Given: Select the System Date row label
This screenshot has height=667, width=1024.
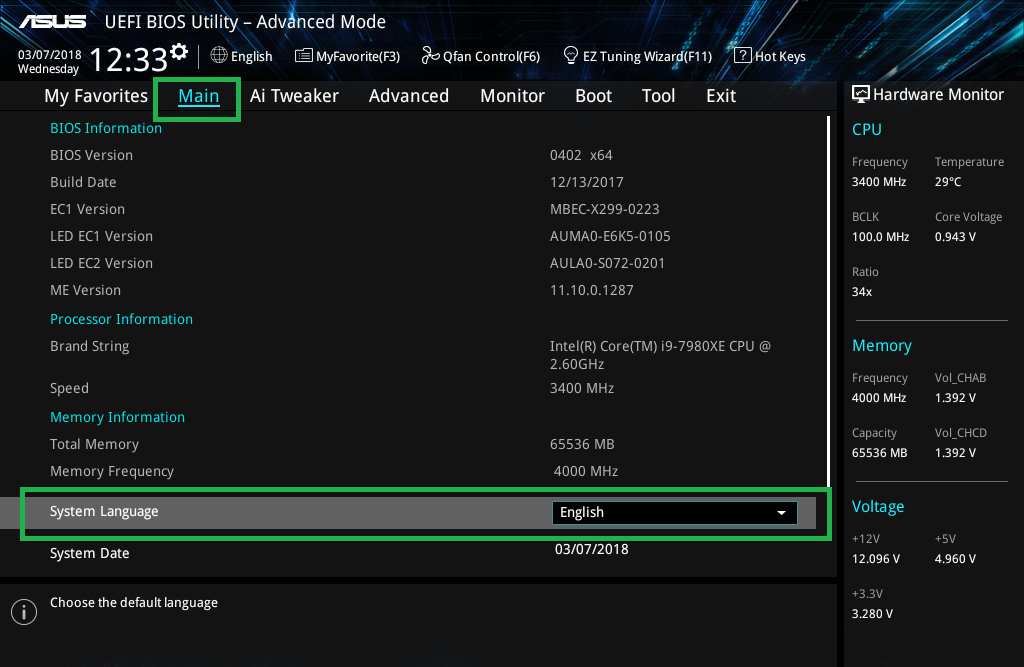Looking at the screenshot, I should (89, 553).
